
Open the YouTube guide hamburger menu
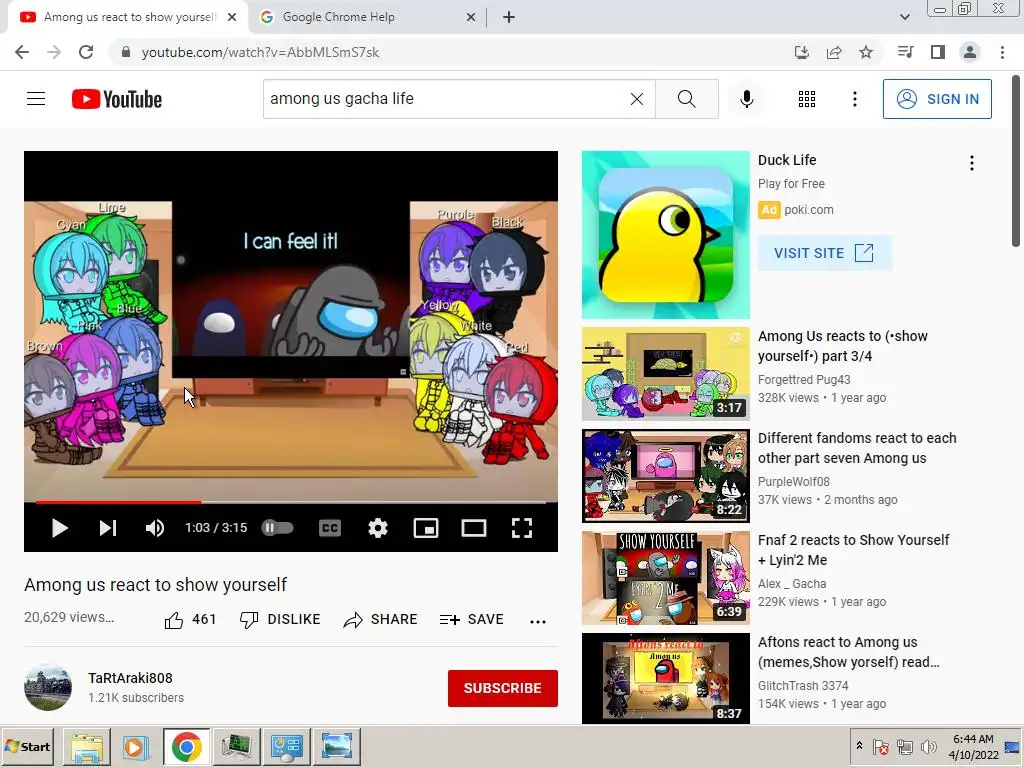(x=36, y=99)
